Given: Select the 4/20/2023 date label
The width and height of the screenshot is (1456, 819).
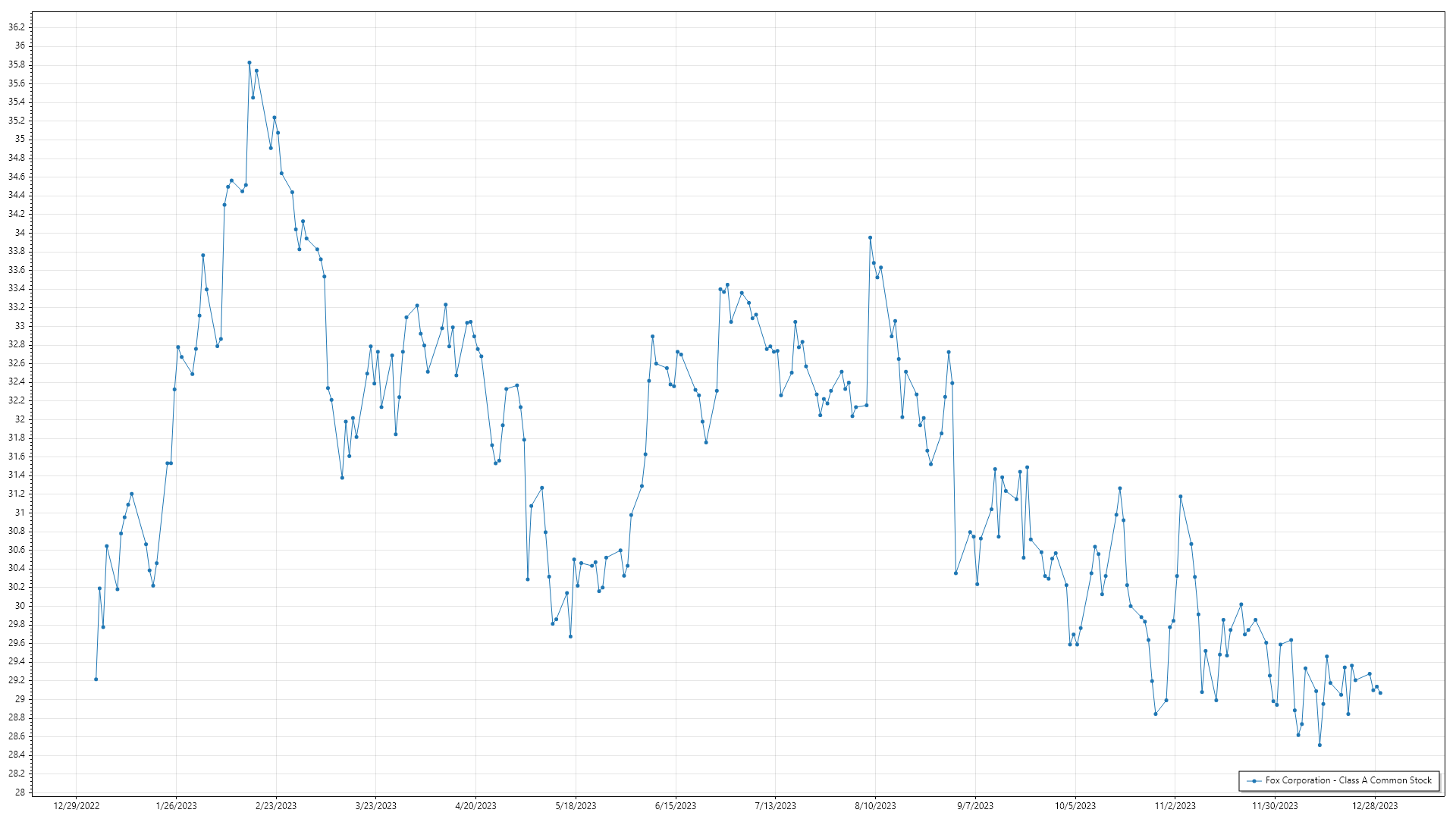Looking at the screenshot, I should pos(475,806).
